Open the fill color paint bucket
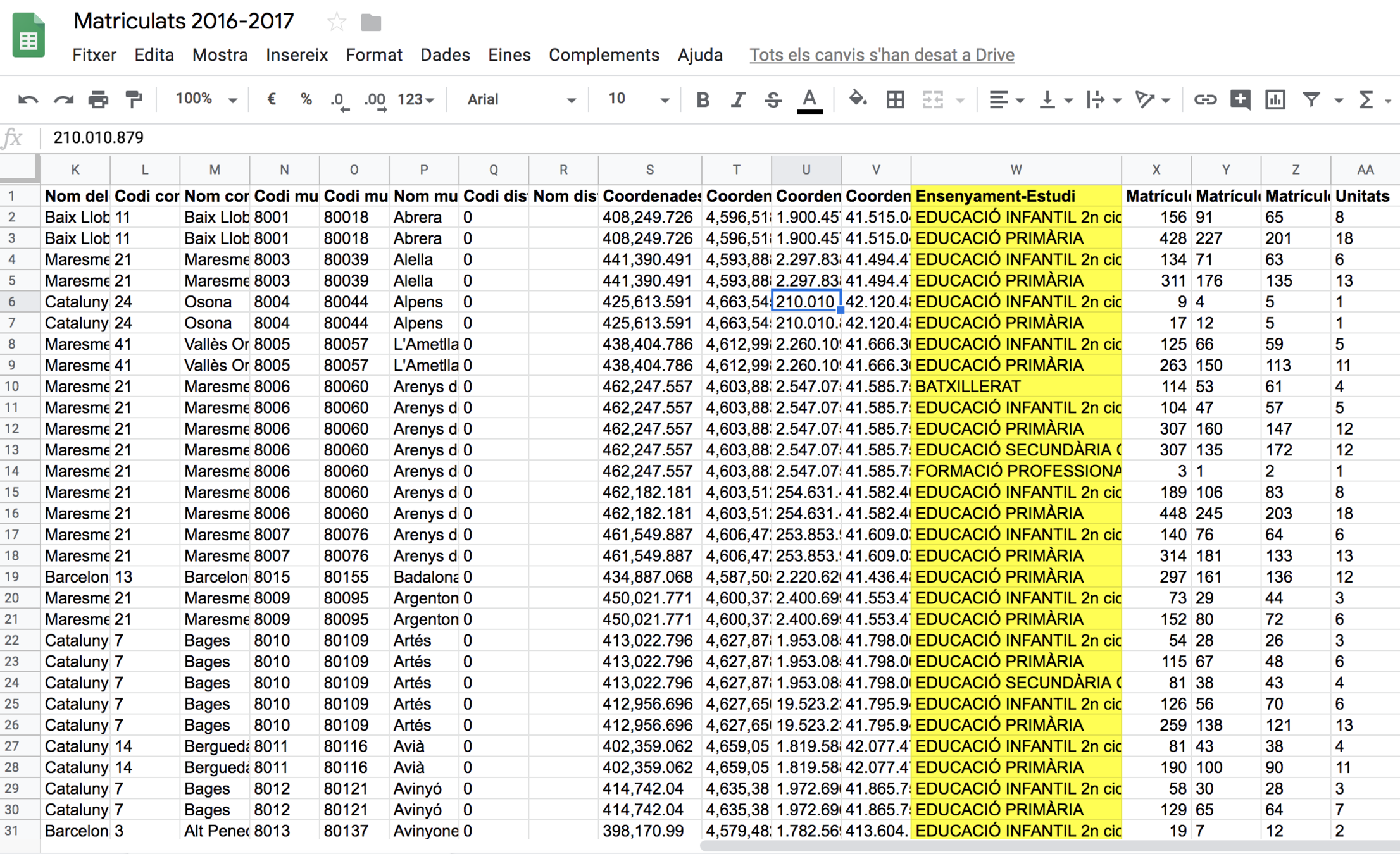 pos(858,99)
